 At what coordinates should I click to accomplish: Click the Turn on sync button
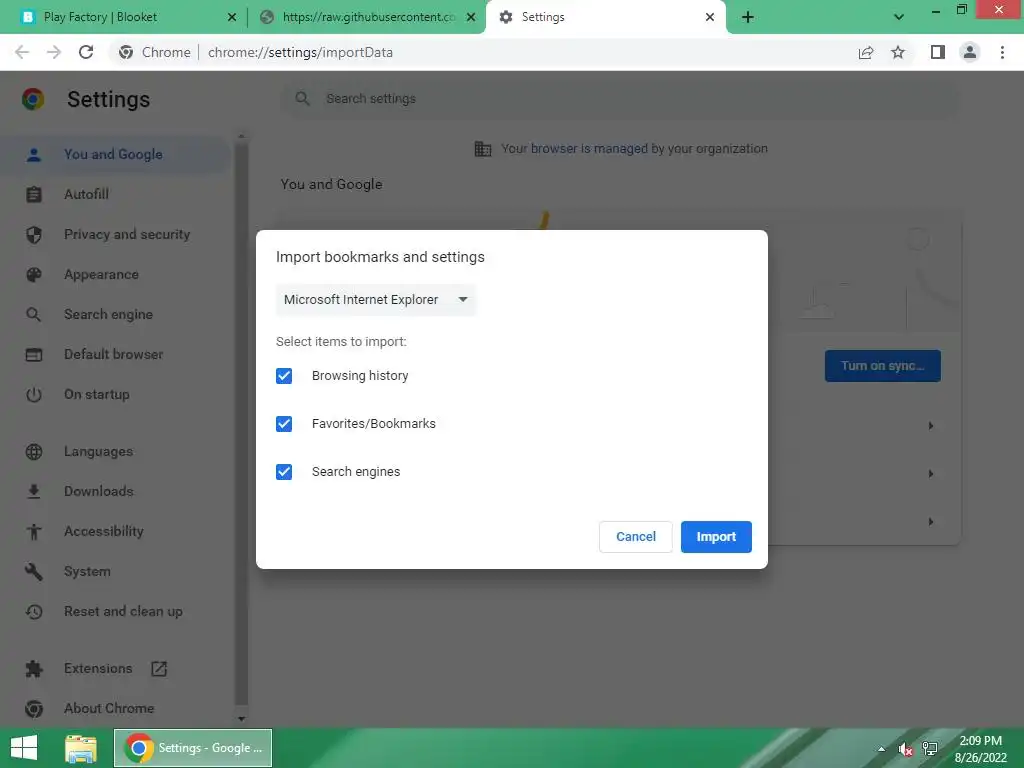tap(882, 366)
